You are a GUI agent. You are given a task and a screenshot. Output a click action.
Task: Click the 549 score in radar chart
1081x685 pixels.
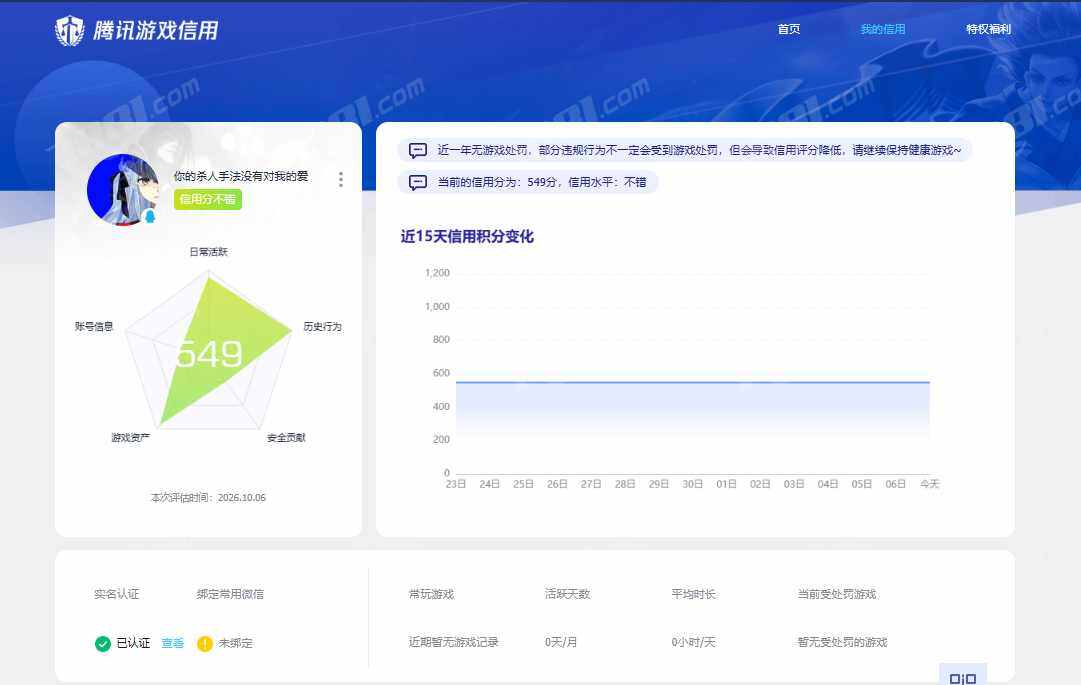pos(209,354)
